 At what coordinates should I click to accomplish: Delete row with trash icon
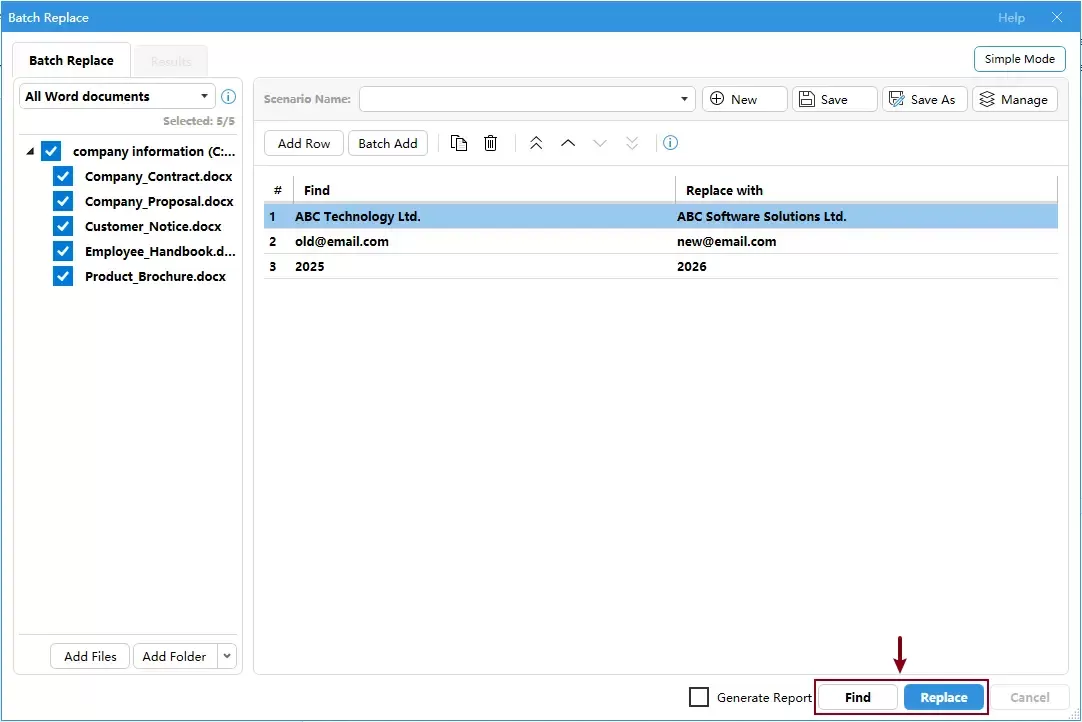coord(491,143)
